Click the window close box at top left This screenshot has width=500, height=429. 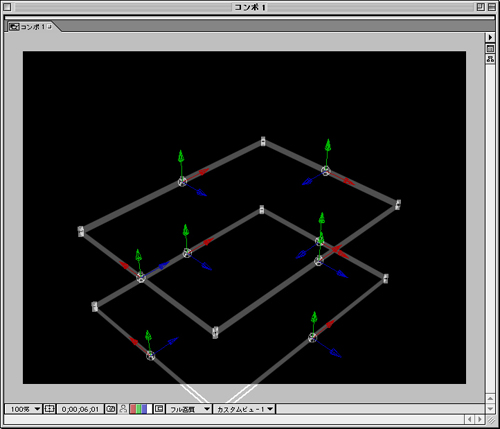point(7,7)
